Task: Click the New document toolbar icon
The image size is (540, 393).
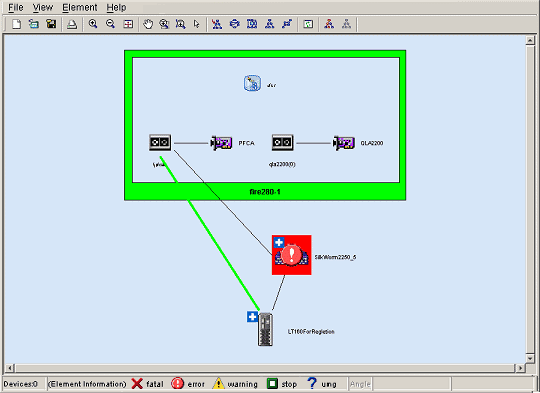Action: [x=16, y=24]
